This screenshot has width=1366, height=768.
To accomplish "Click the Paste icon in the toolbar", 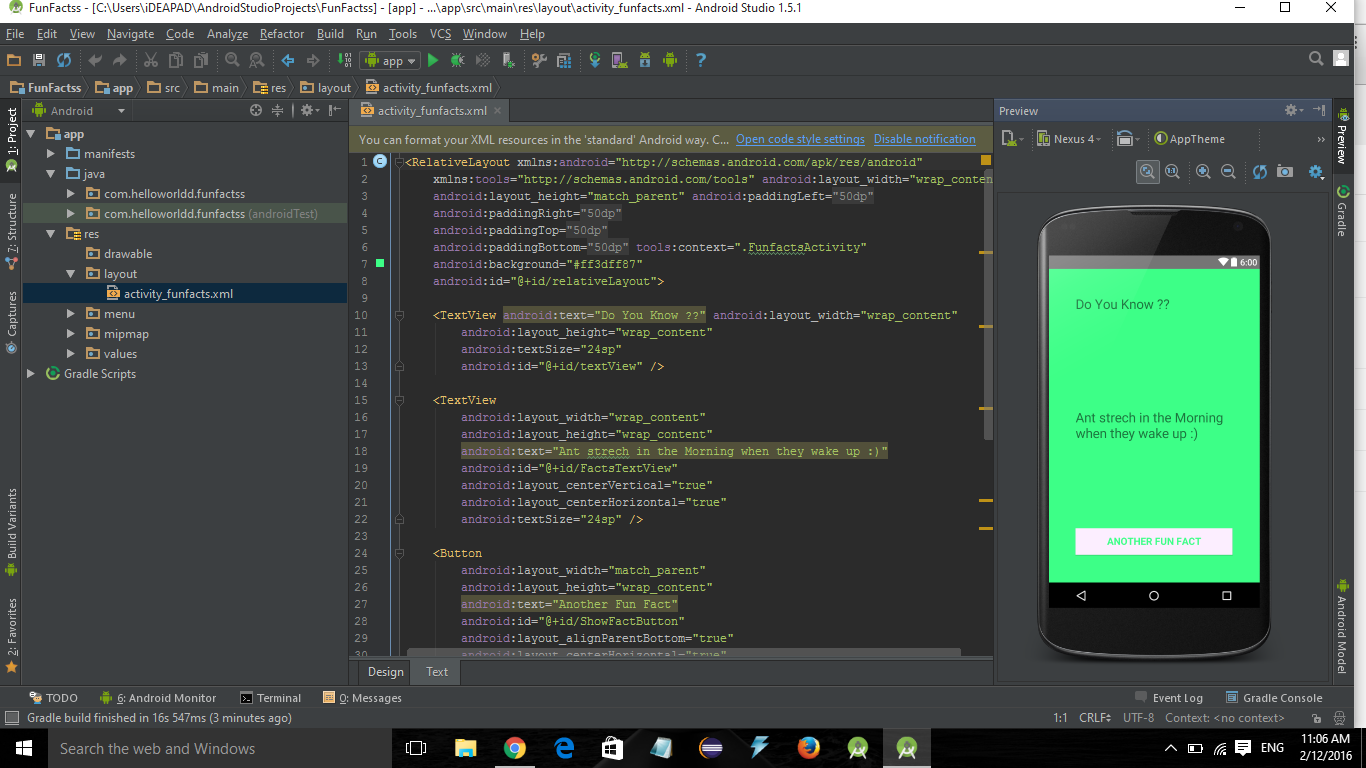I will coord(201,61).
